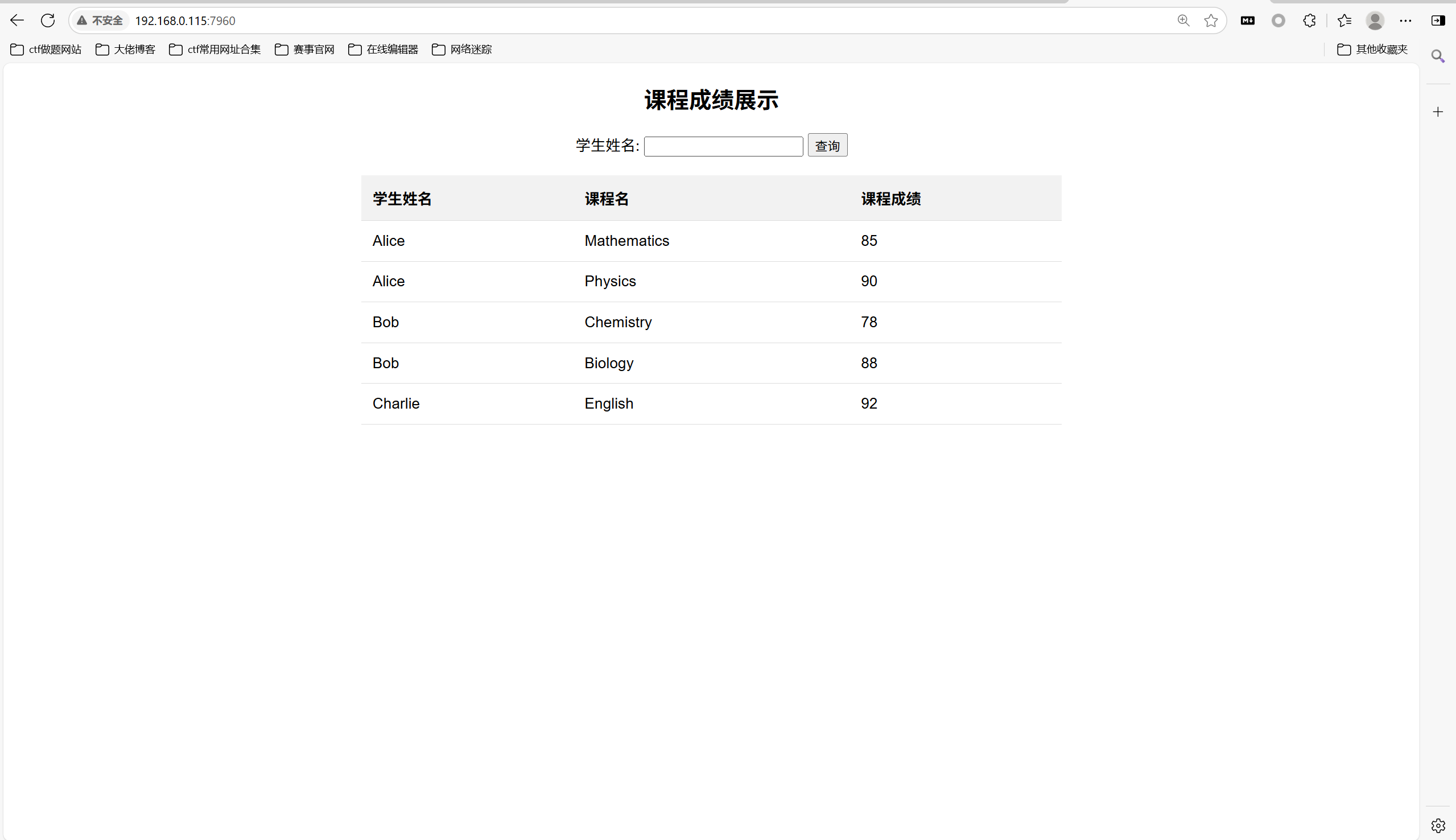Image resolution: width=1456 pixels, height=840 pixels.
Task: Select Alice in the Mathematics row
Action: (x=388, y=241)
